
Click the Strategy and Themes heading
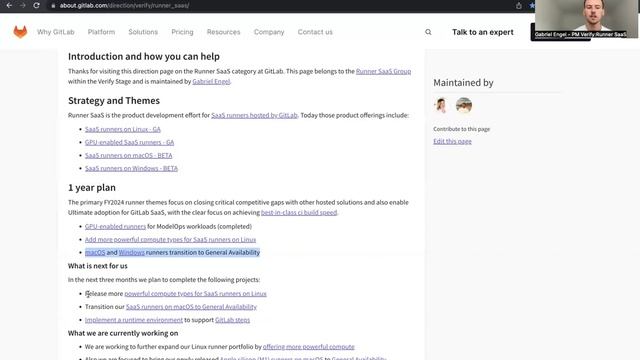click(114, 100)
